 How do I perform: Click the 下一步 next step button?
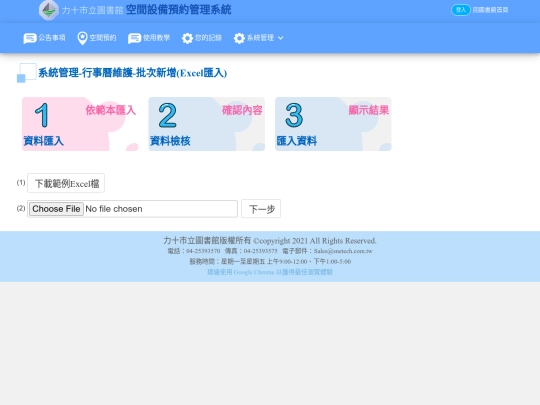coord(261,209)
